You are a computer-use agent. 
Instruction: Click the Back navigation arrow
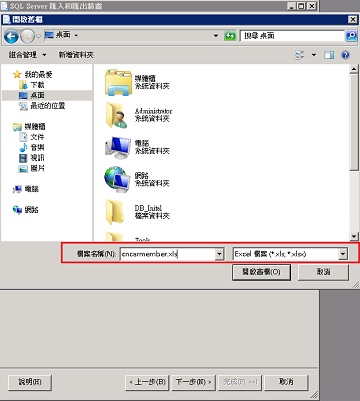(x=11, y=36)
